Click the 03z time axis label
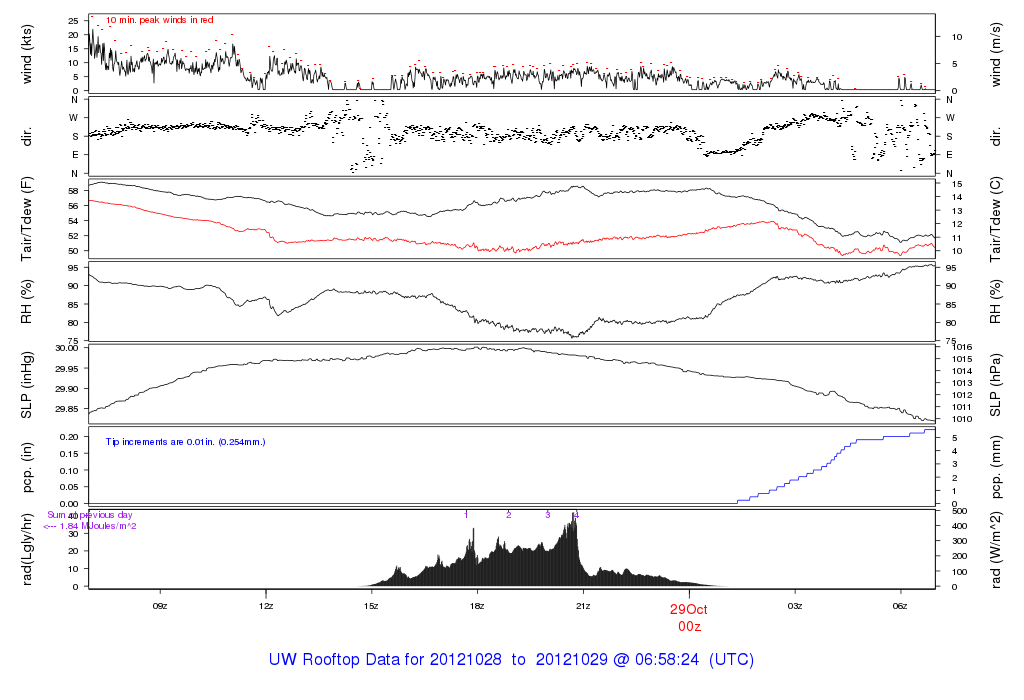Screen dimensions: 1024x700 tap(795, 606)
